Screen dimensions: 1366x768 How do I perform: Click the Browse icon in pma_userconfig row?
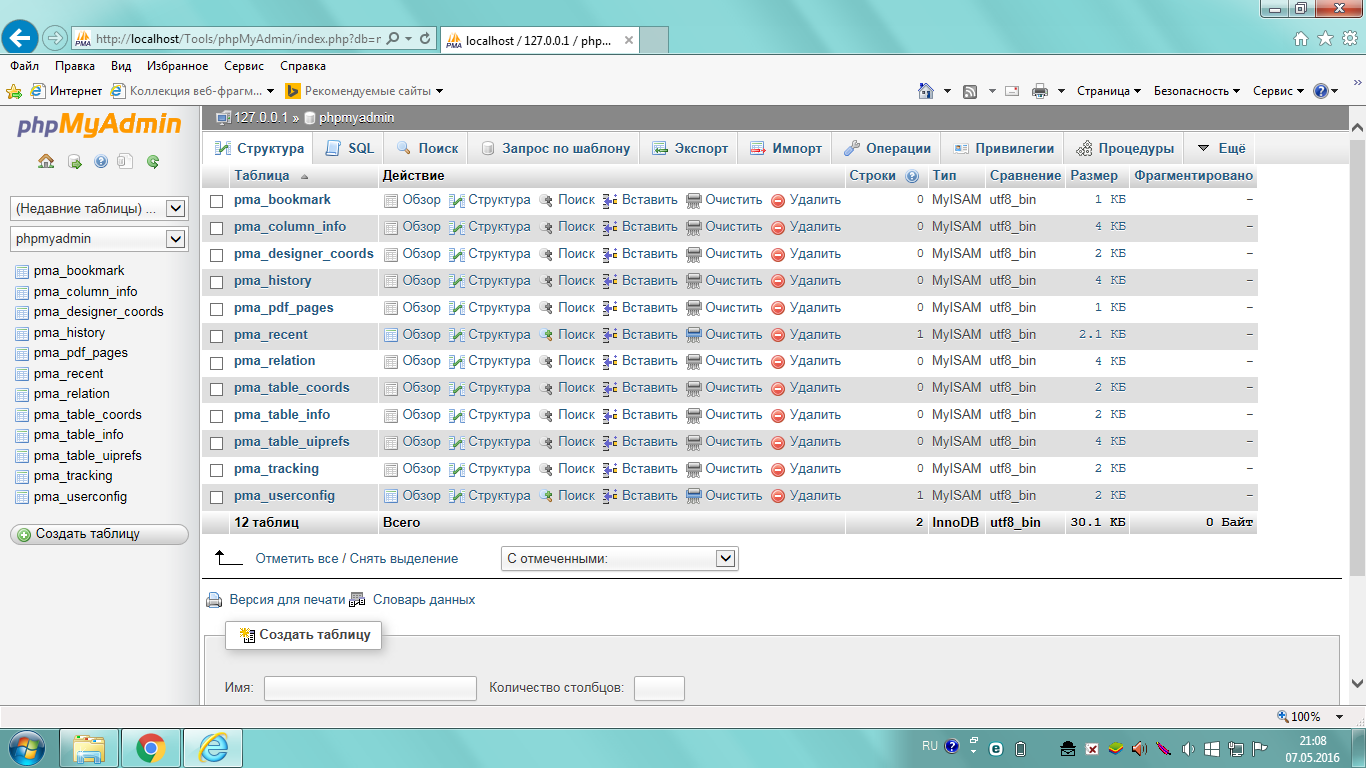tap(391, 496)
